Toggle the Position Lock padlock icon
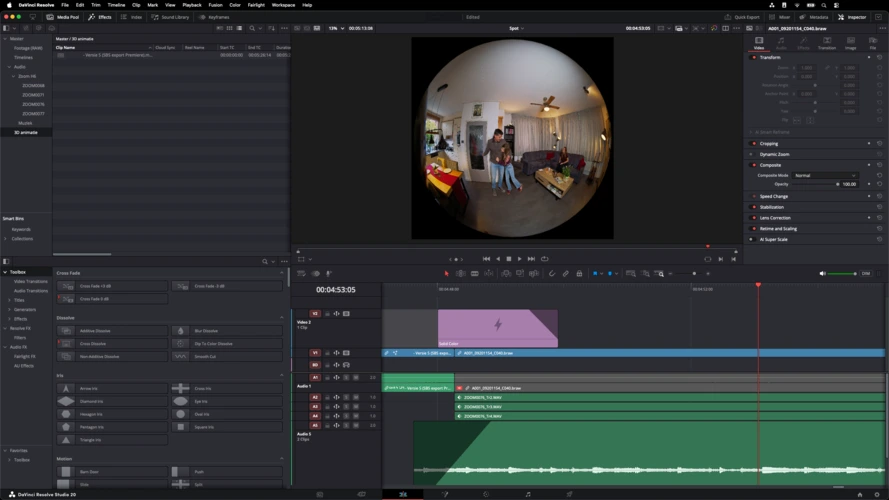Viewport: 889px width, 500px height. (x=579, y=273)
